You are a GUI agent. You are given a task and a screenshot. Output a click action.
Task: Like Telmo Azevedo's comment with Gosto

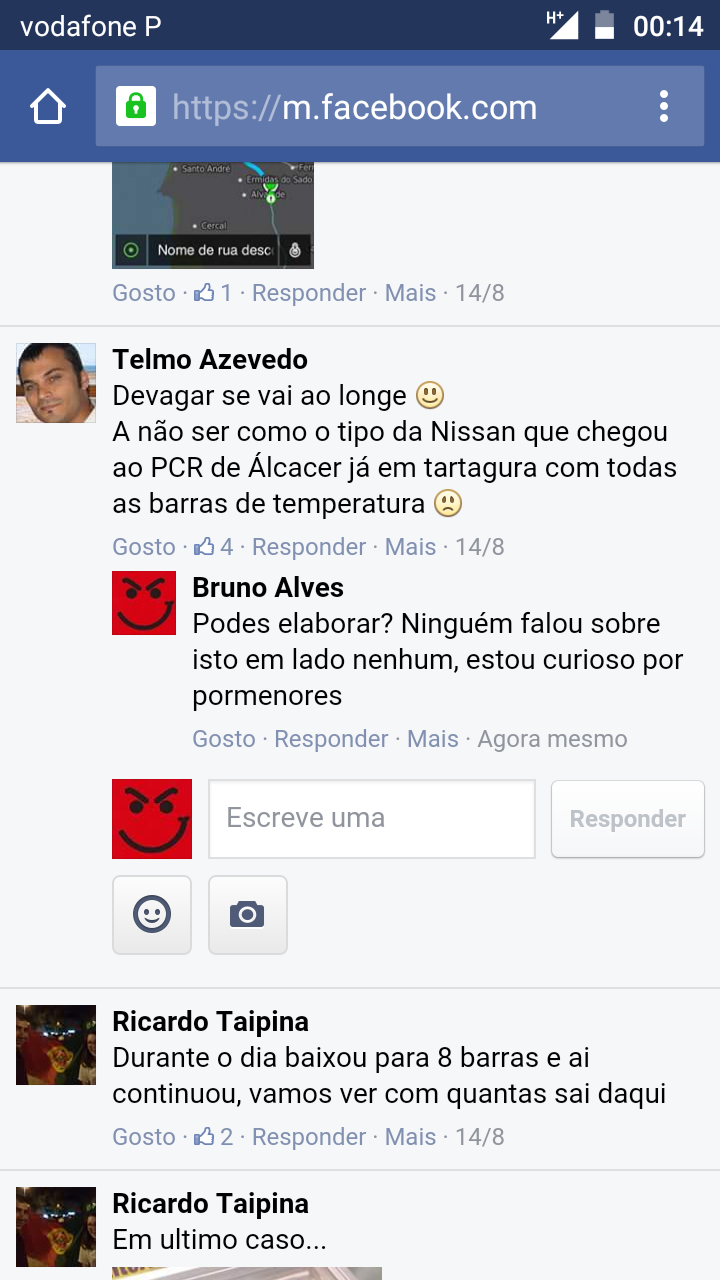coord(144,547)
